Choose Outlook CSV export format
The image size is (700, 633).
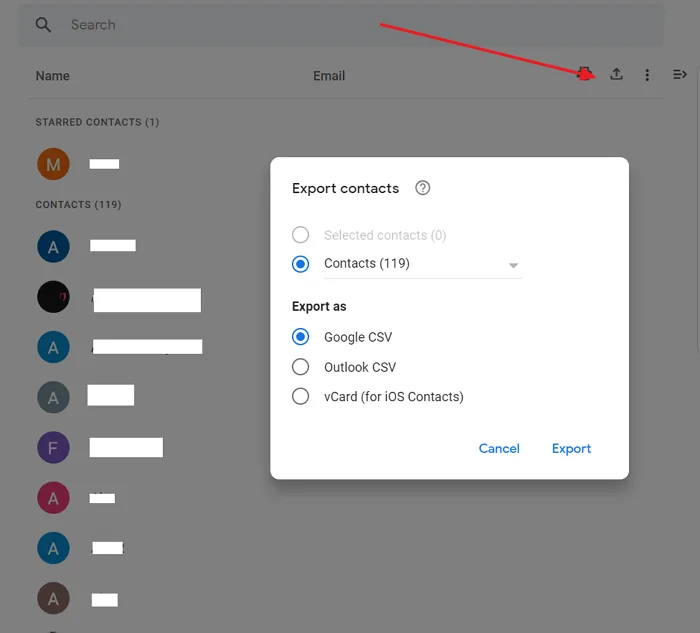[x=300, y=367]
